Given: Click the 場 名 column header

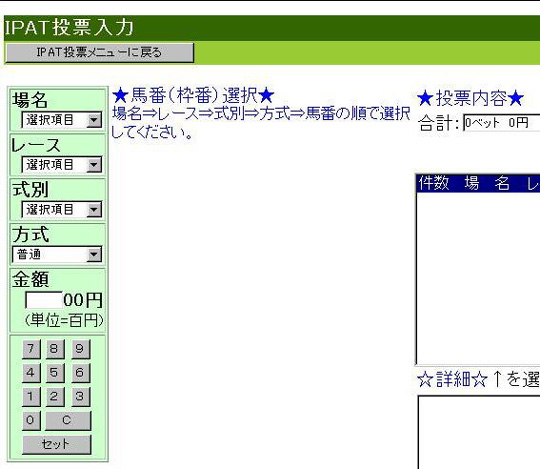Looking at the screenshot, I should 487,183.
